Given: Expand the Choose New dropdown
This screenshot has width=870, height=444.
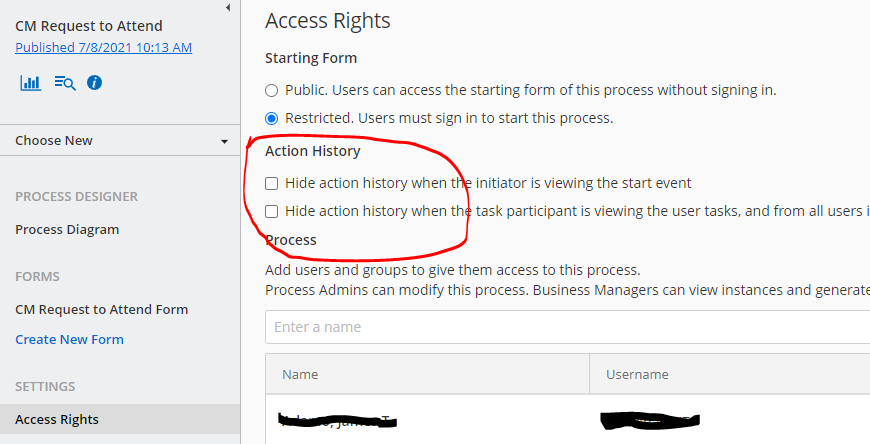Looking at the screenshot, I should [120, 140].
